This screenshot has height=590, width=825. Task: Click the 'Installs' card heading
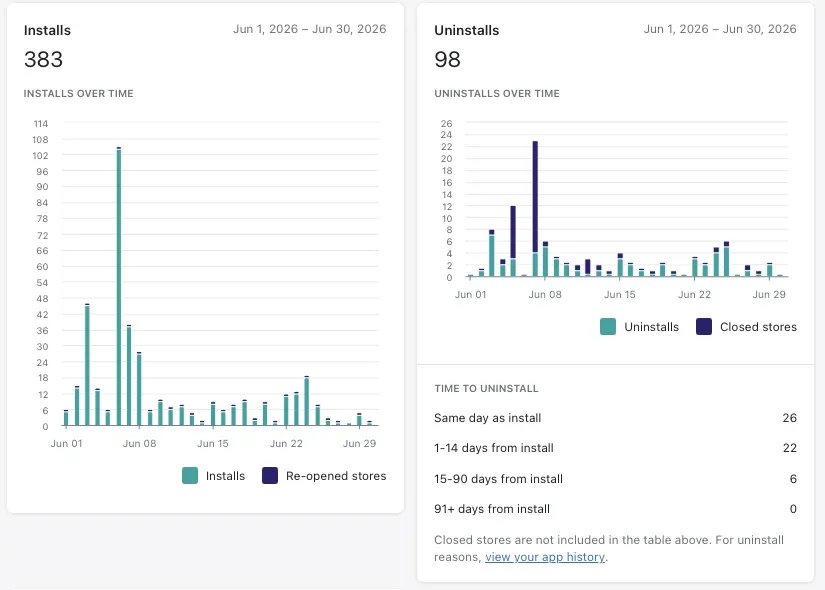tap(47, 31)
